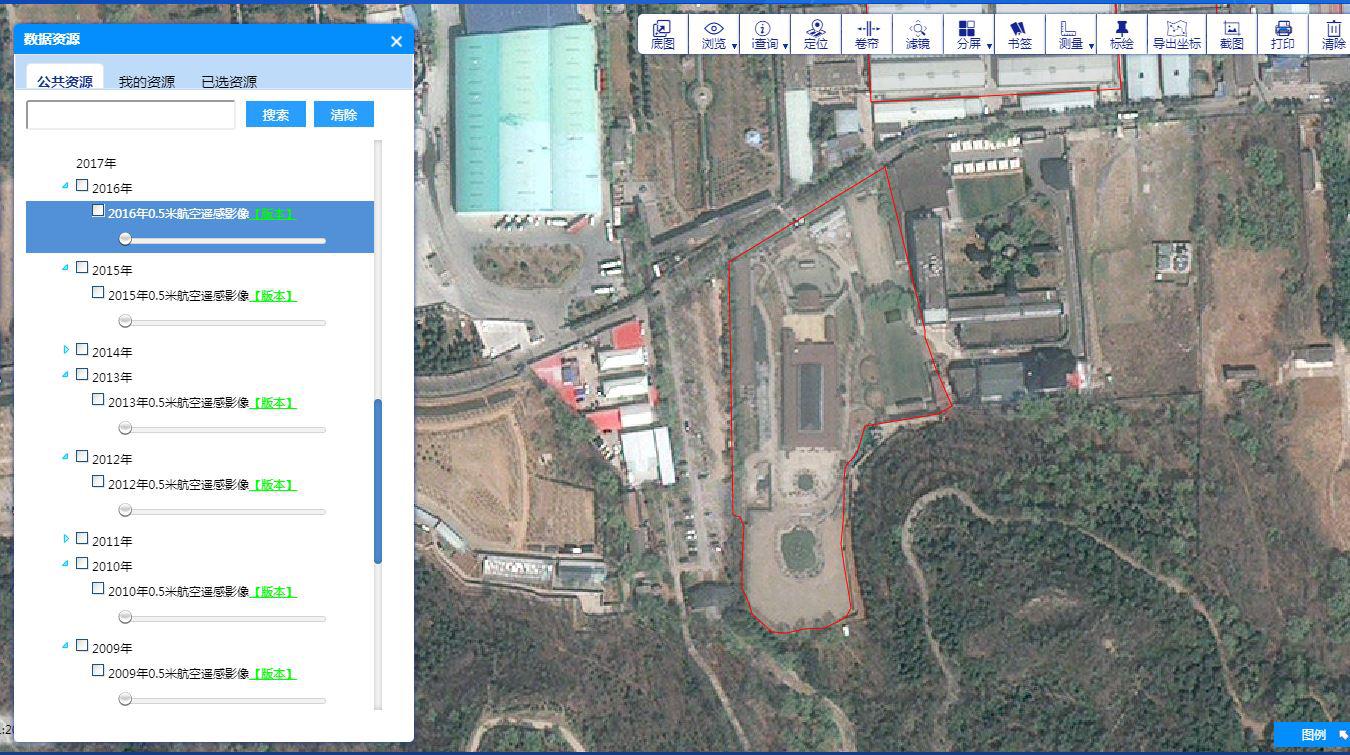Image resolution: width=1350 pixels, height=755 pixels.
Task: Select the 定位 locate tool
Action: [816, 34]
